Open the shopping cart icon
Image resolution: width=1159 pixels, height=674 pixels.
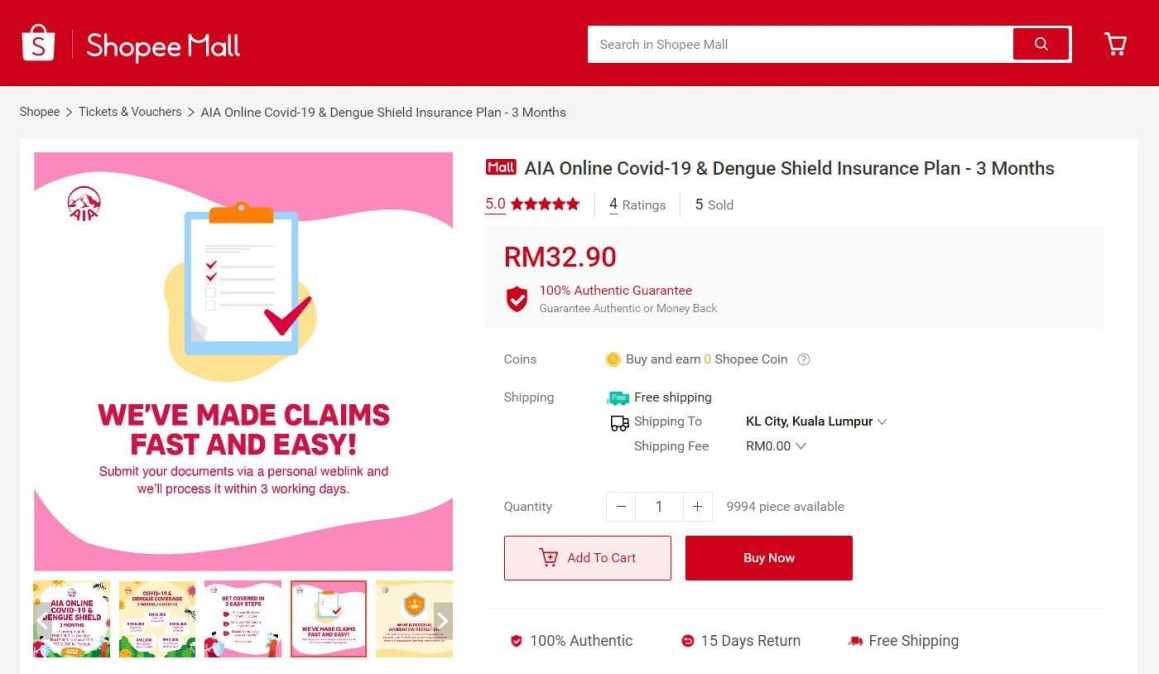[1115, 43]
